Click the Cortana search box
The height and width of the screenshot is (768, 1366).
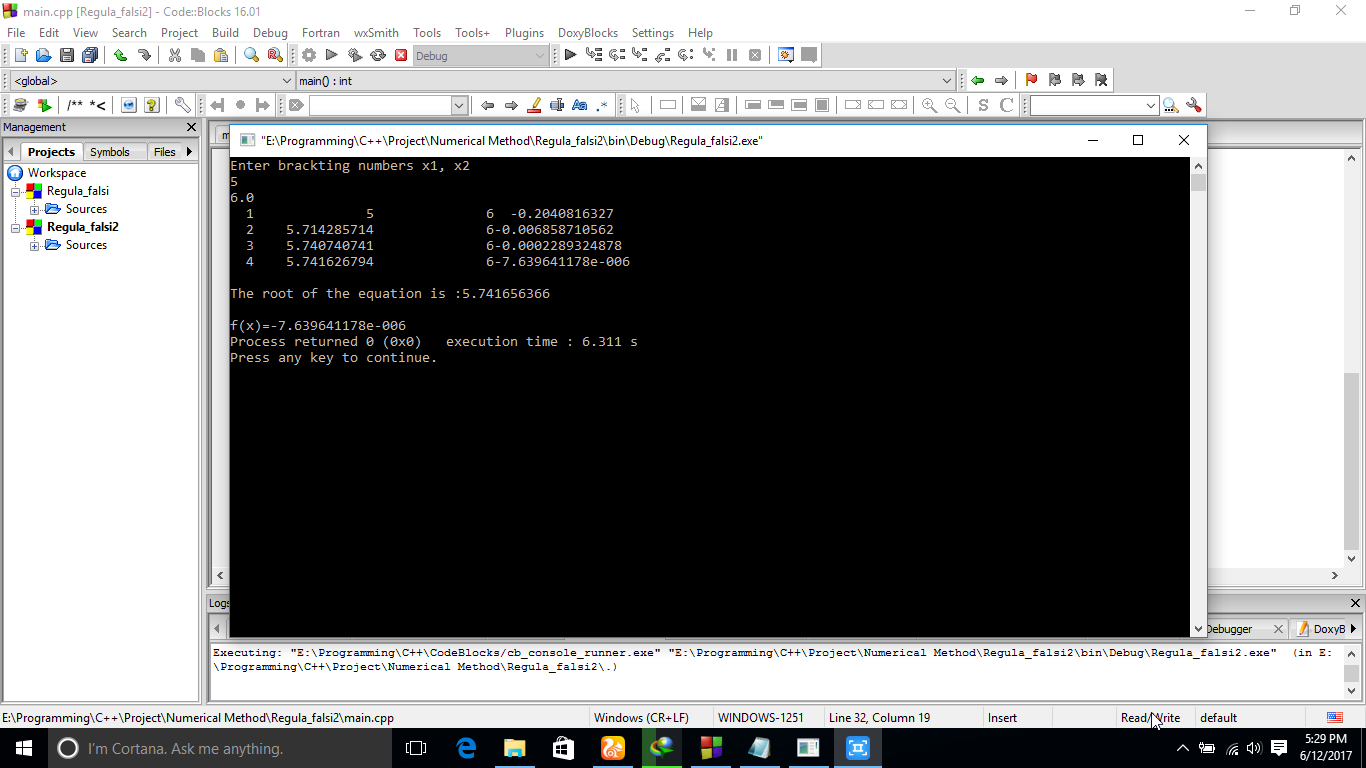[220, 748]
